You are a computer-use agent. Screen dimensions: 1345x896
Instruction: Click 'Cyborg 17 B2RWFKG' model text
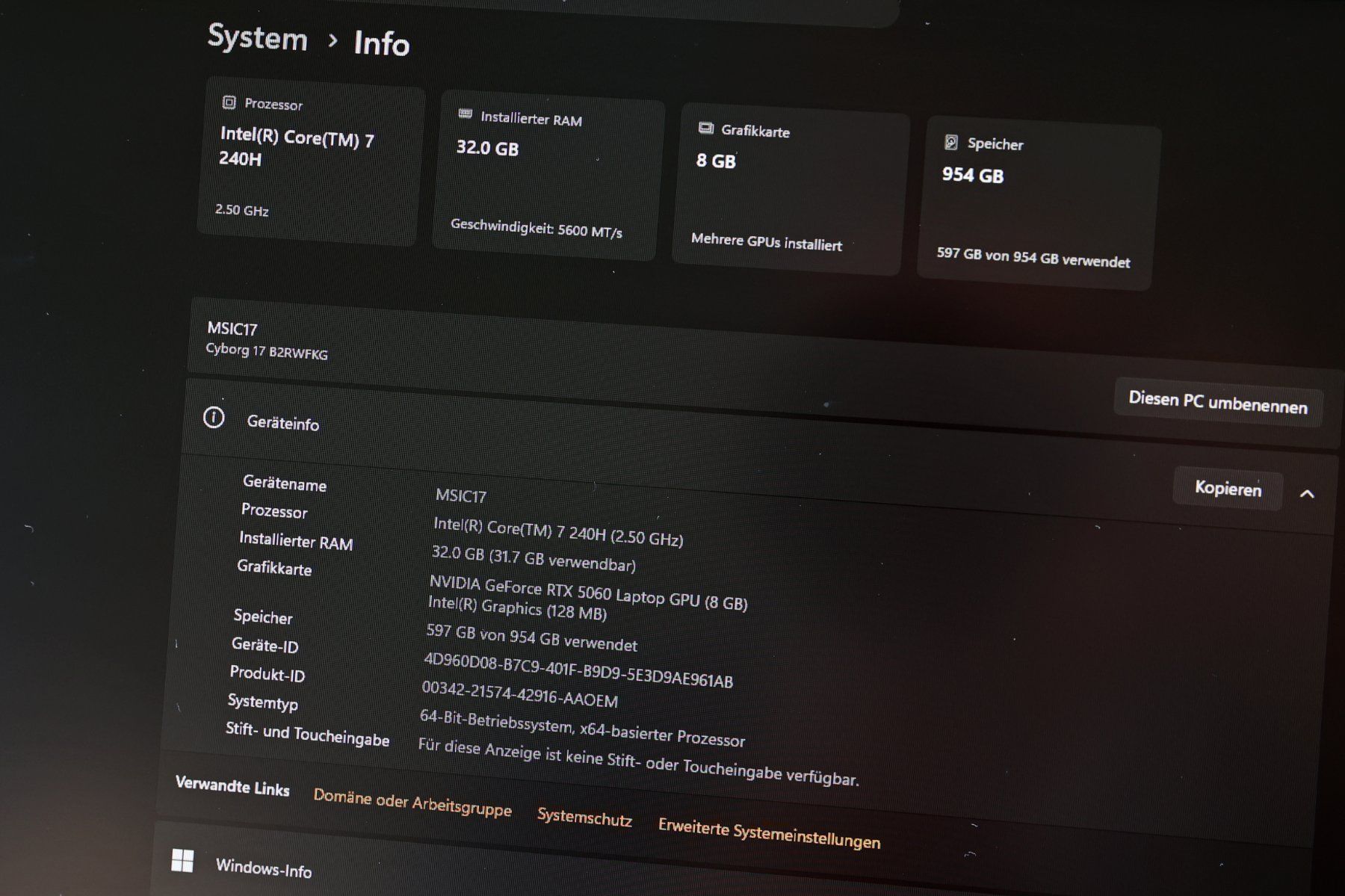tap(267, 351)
